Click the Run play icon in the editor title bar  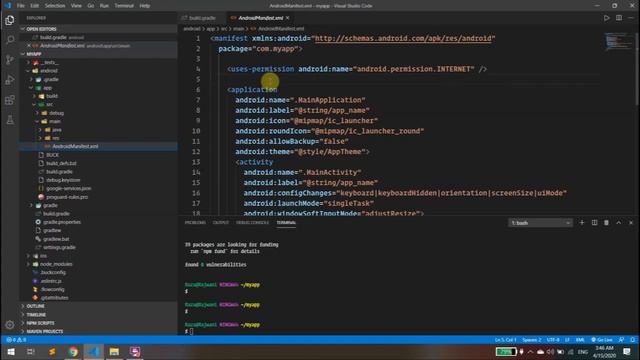click(x=607, y=18)
